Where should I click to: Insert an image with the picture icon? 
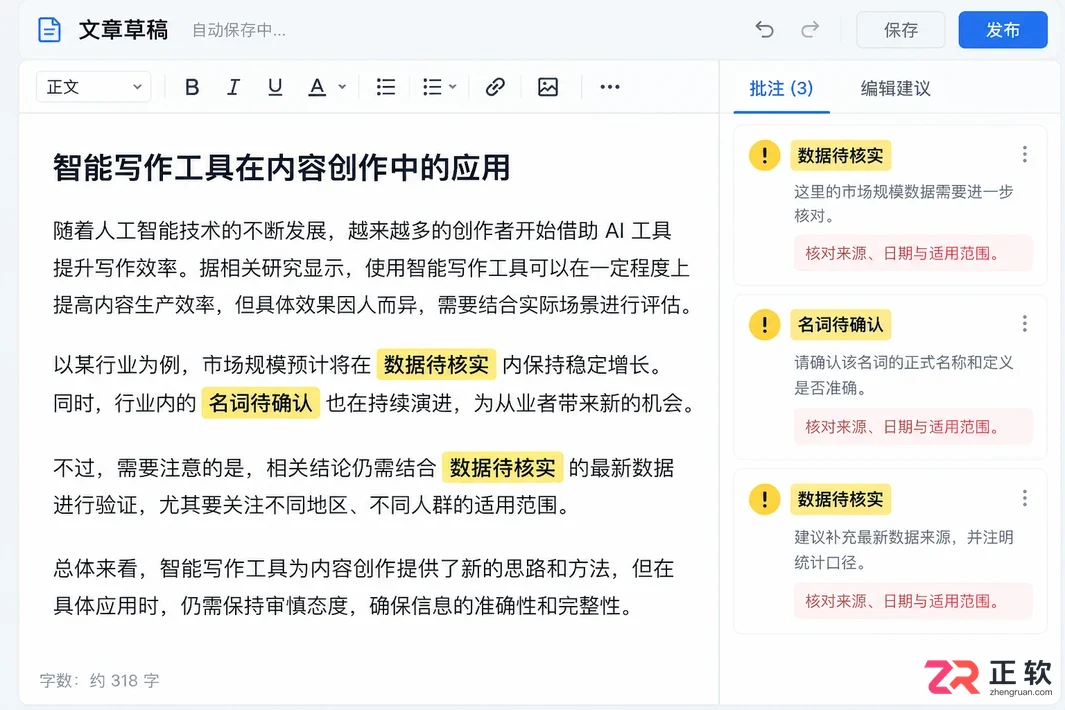pyautogui.click(x=548, y=87)
